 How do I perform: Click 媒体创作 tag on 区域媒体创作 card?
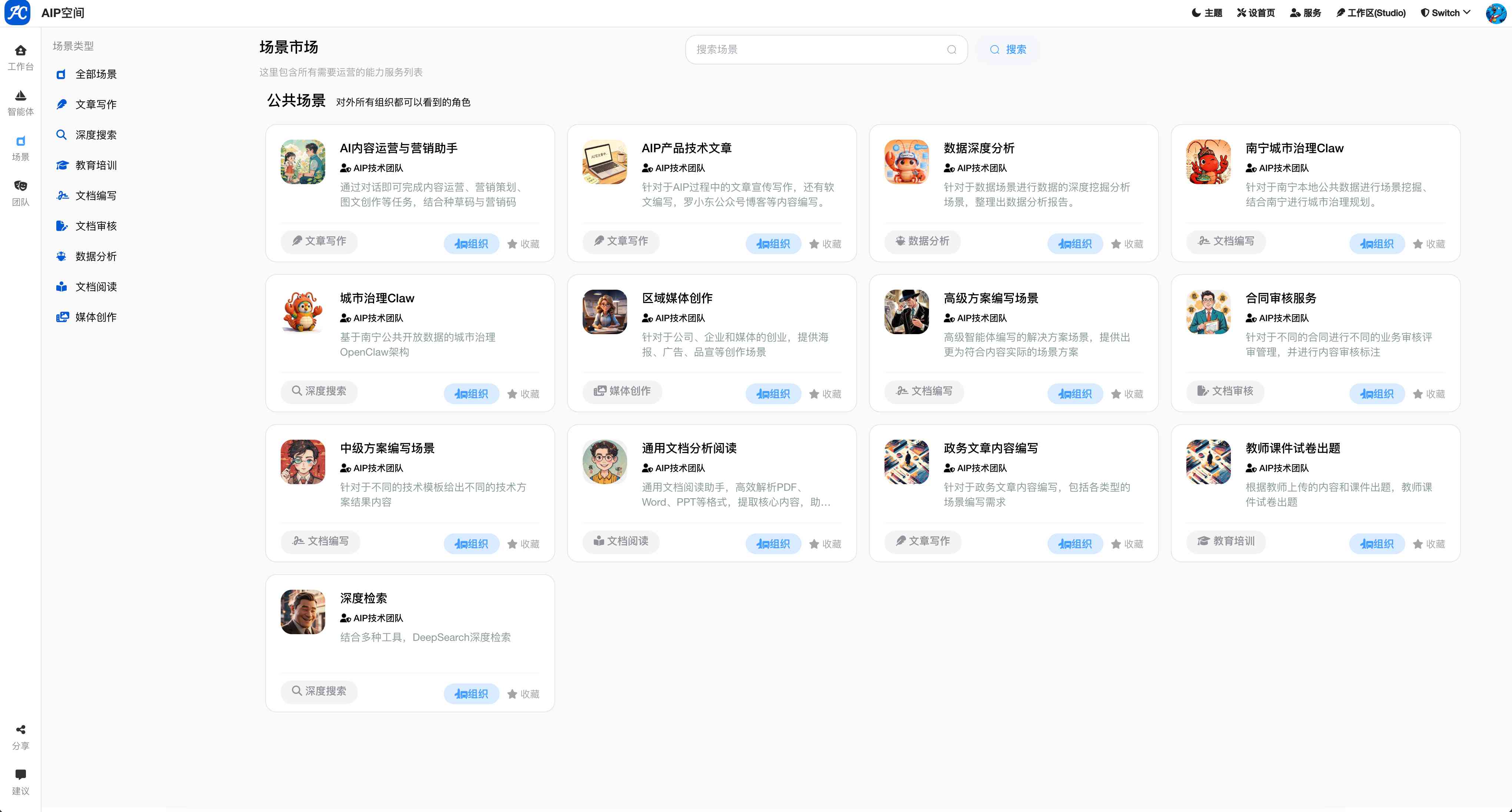(x=622, y=392)
